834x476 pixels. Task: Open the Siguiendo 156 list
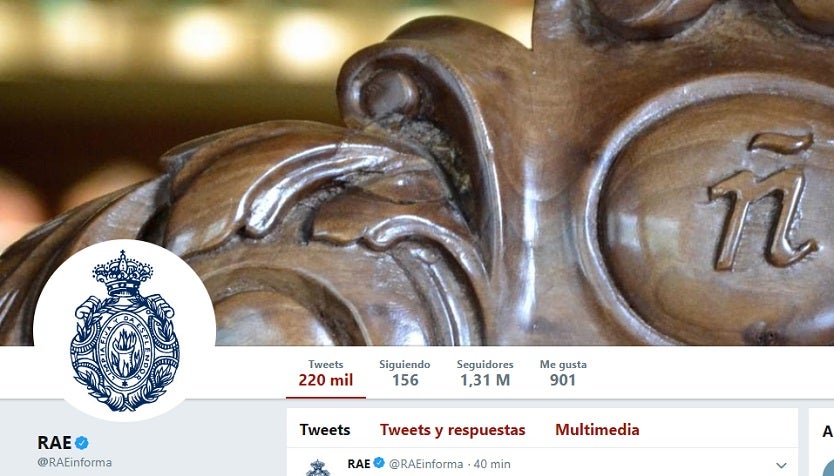tap(405, 373)
